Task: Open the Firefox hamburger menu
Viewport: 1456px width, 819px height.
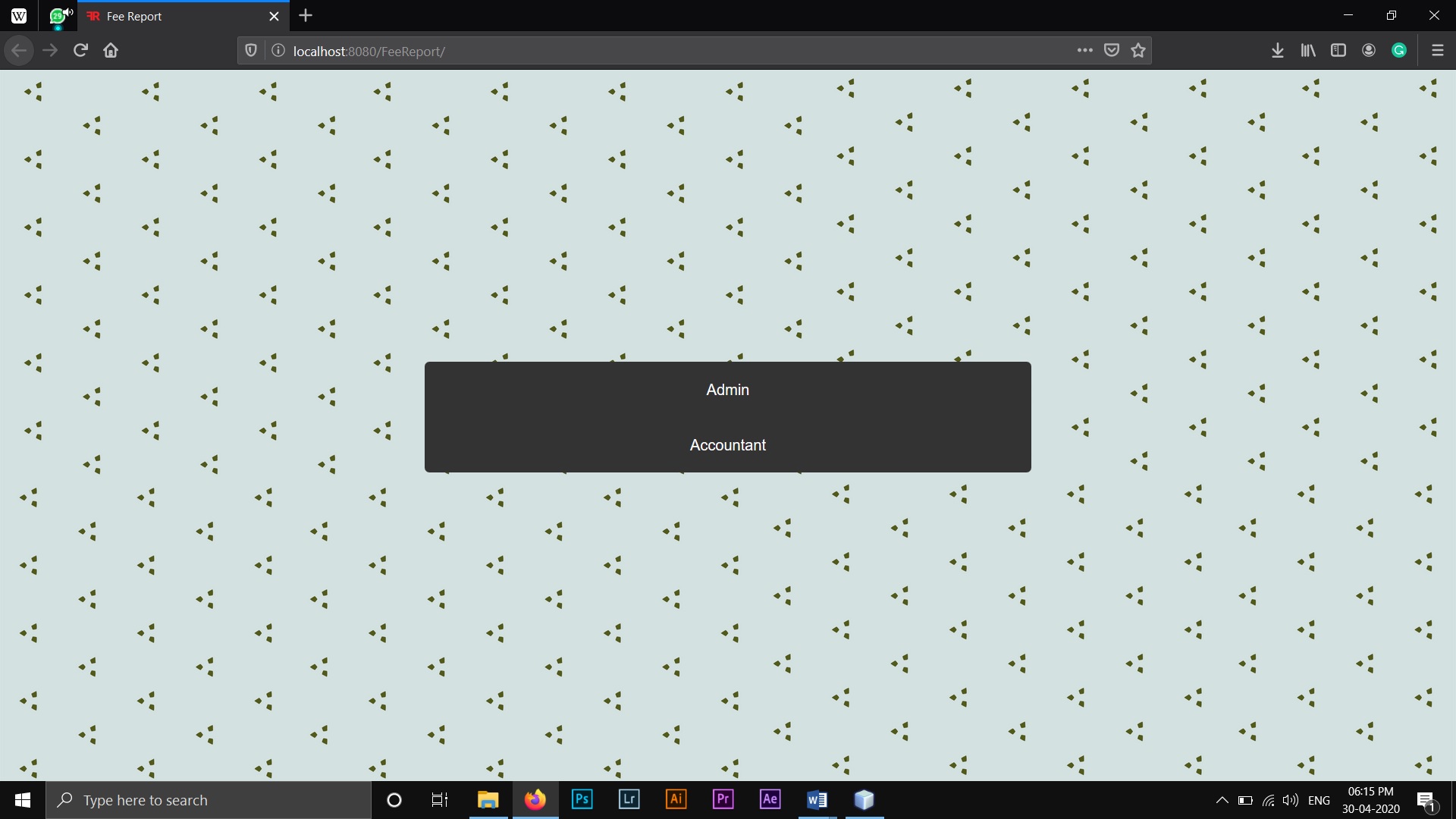Action: click(1437, 51)
